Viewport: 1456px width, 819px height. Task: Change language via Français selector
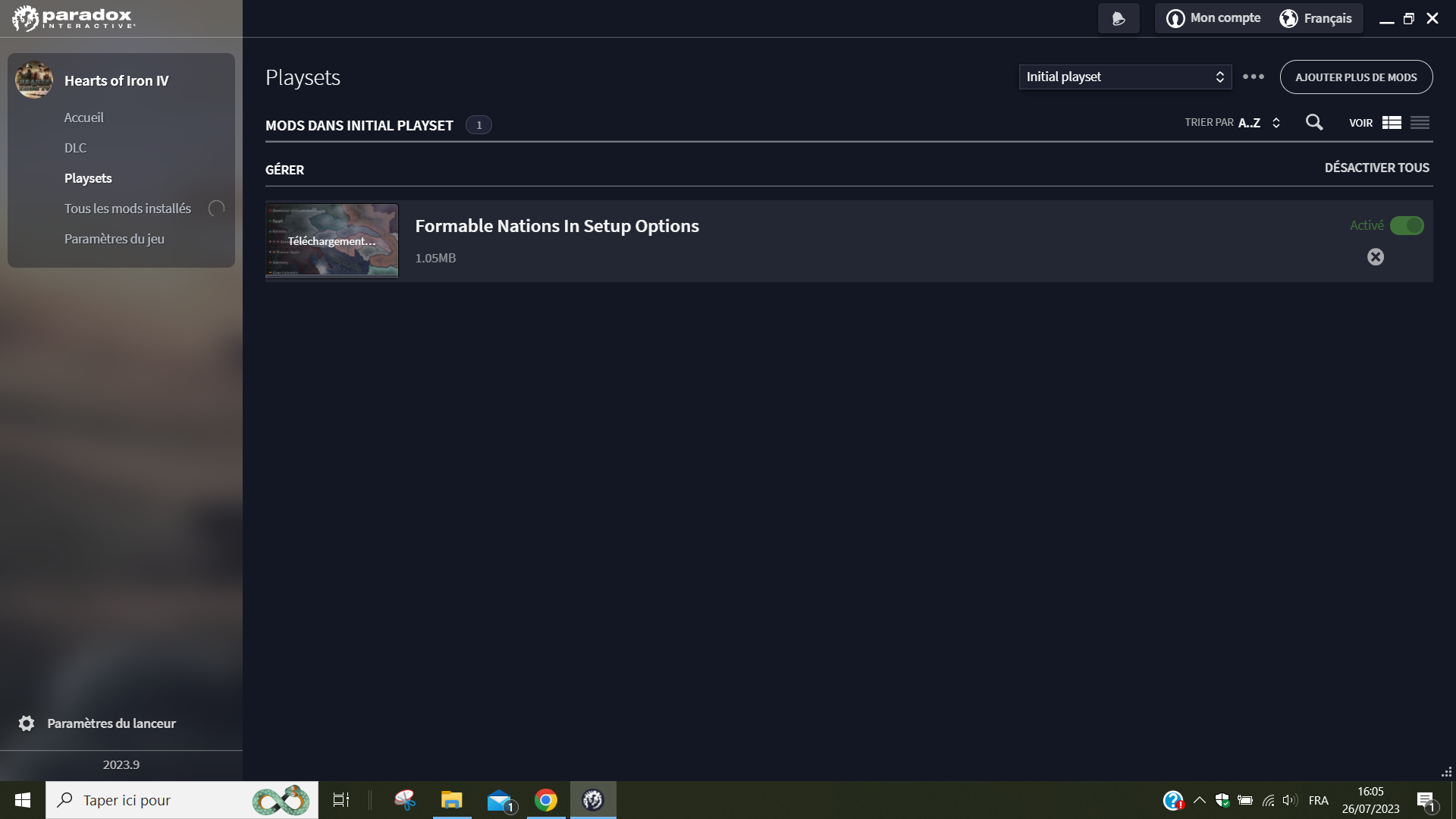(x=1316, y=18)
